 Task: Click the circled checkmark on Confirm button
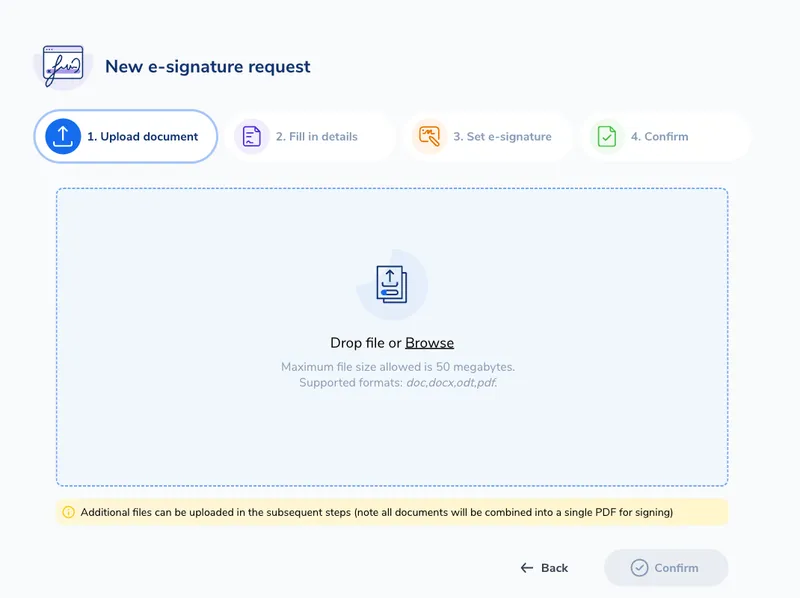(x=639, y=568)
